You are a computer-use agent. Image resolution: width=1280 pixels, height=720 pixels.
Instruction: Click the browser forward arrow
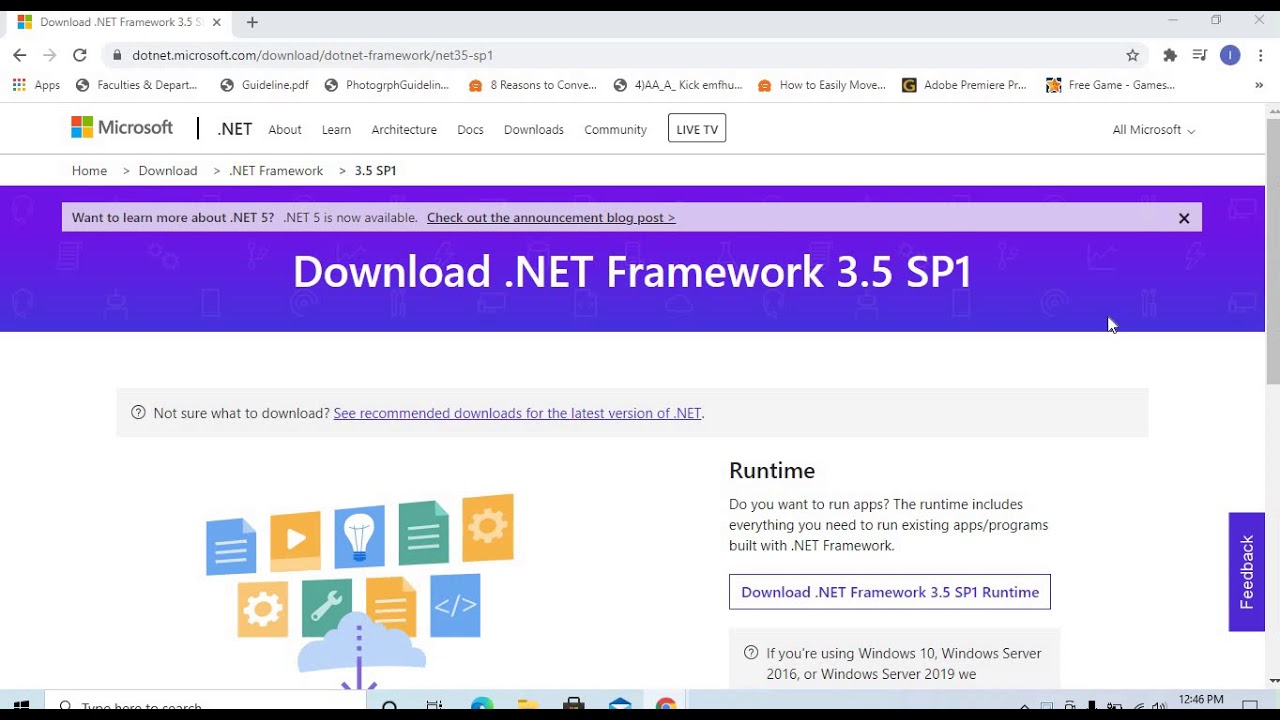50,55
